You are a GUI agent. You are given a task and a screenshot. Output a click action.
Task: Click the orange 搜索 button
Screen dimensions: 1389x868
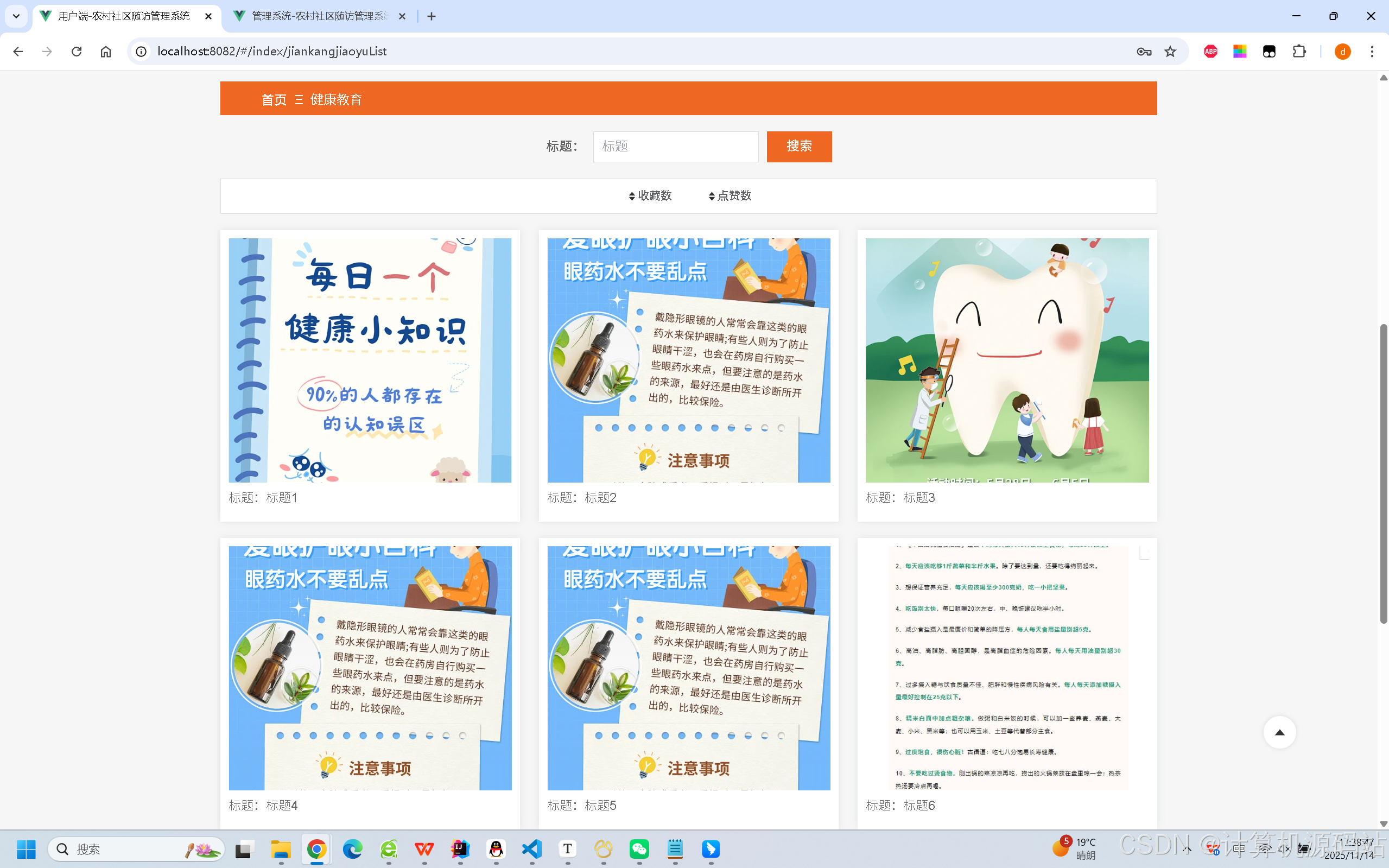(x=799, y=147)
